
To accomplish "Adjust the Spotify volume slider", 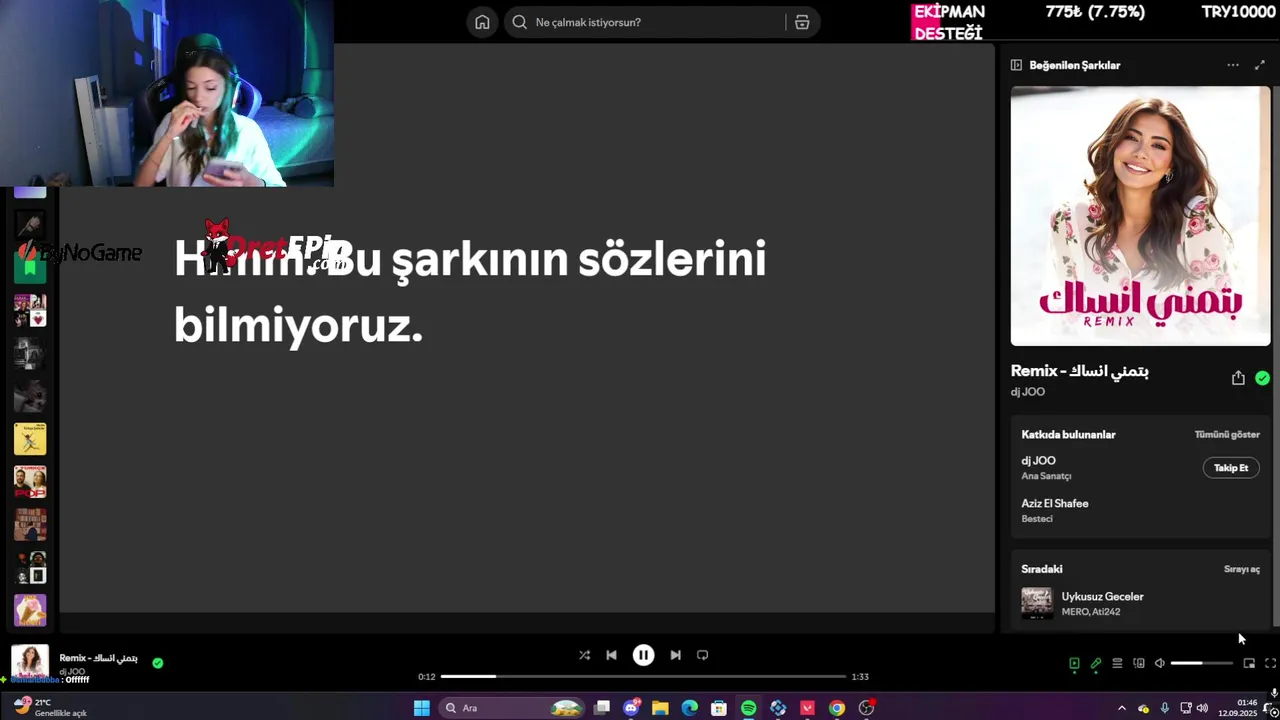I will (x=1202, y=663).
